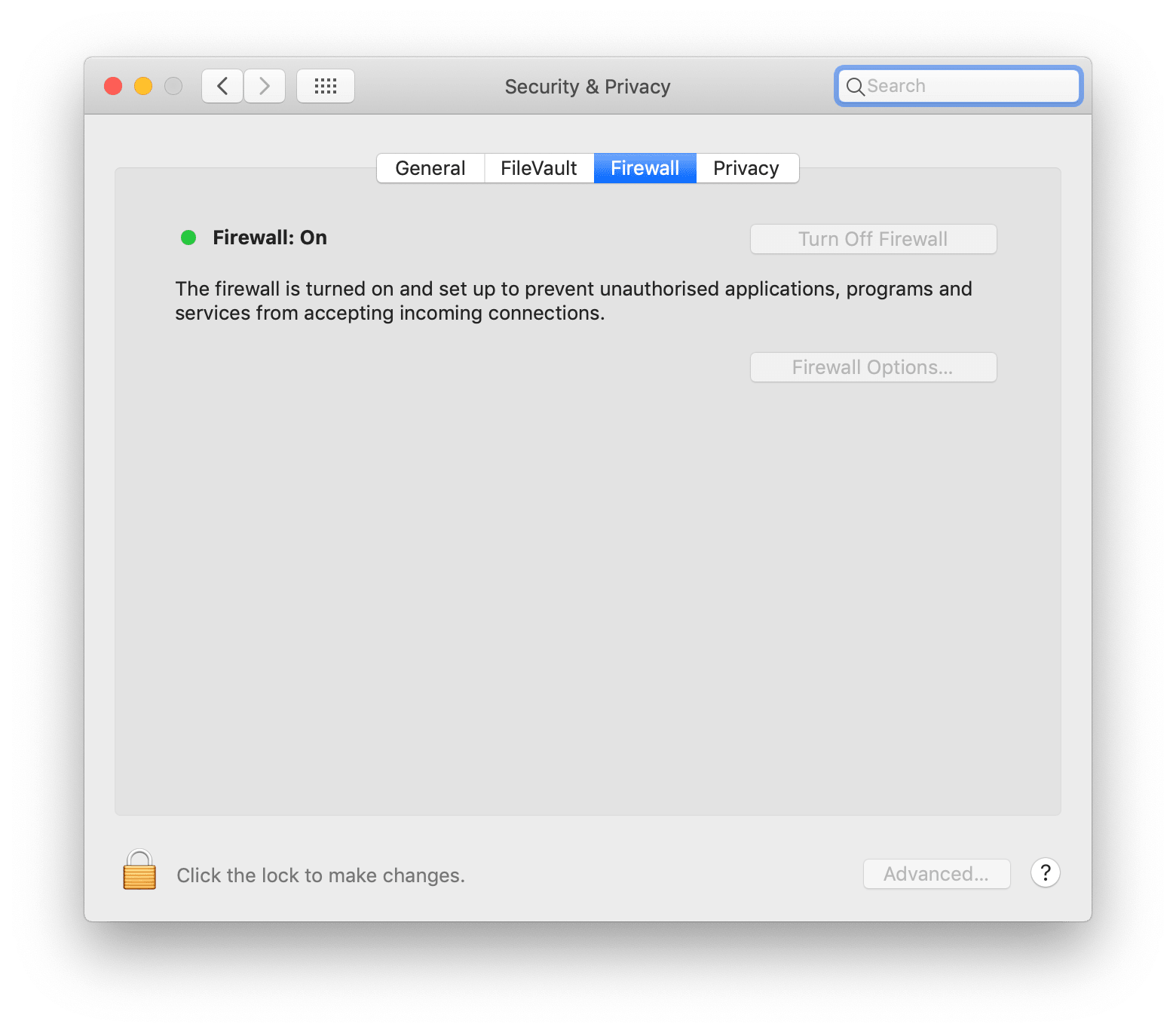
Task: Click the lock icon to unlock changes
Action: pyautogui.click(x=139, y=870)
